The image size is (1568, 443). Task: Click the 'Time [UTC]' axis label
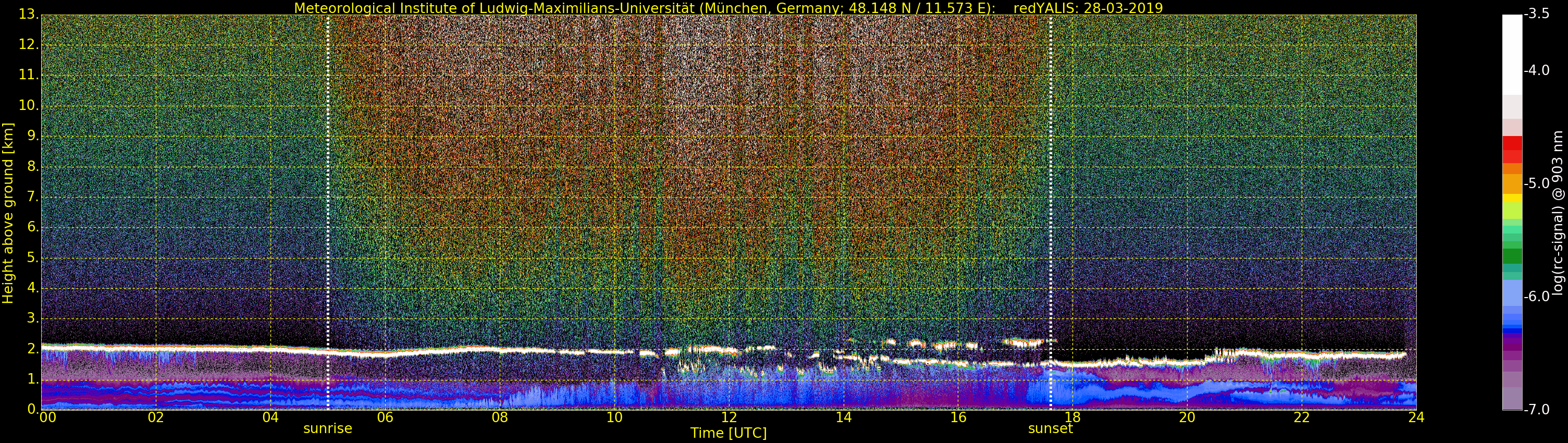(x=728, y=433)
